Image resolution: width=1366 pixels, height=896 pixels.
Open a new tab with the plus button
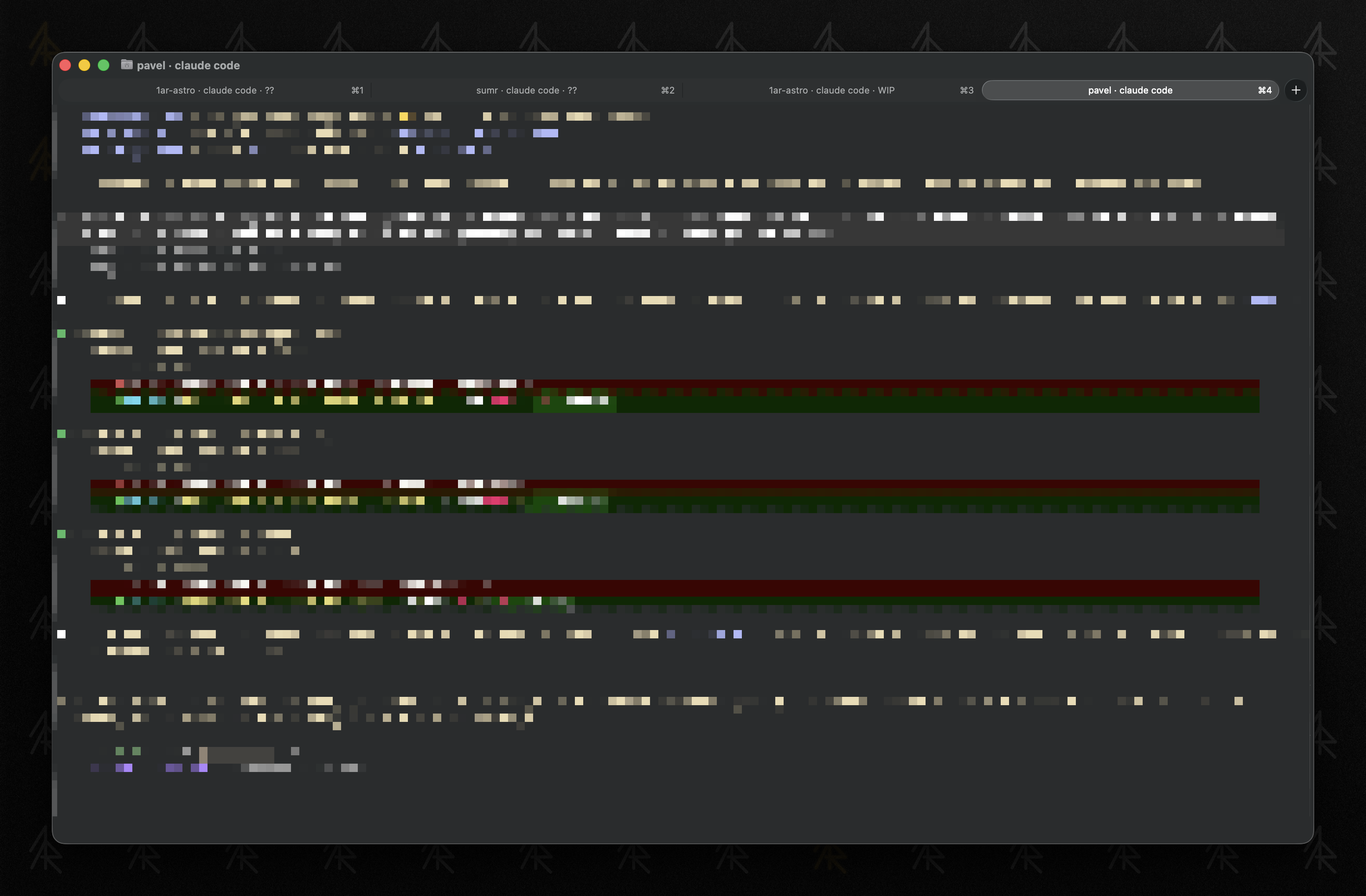pyautogui.click(x=1295, y=90)
